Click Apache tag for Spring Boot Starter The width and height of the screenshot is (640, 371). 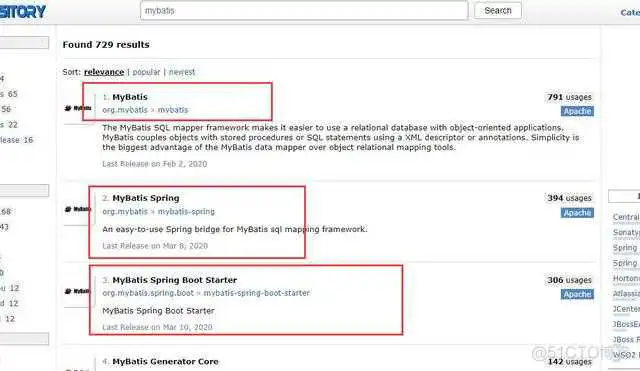click(577, 294)
